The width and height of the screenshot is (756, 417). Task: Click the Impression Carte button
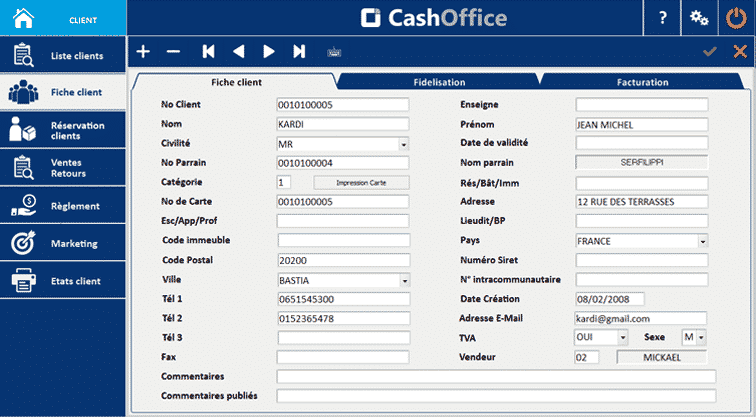pyautogui.click(x=361, y=183)
